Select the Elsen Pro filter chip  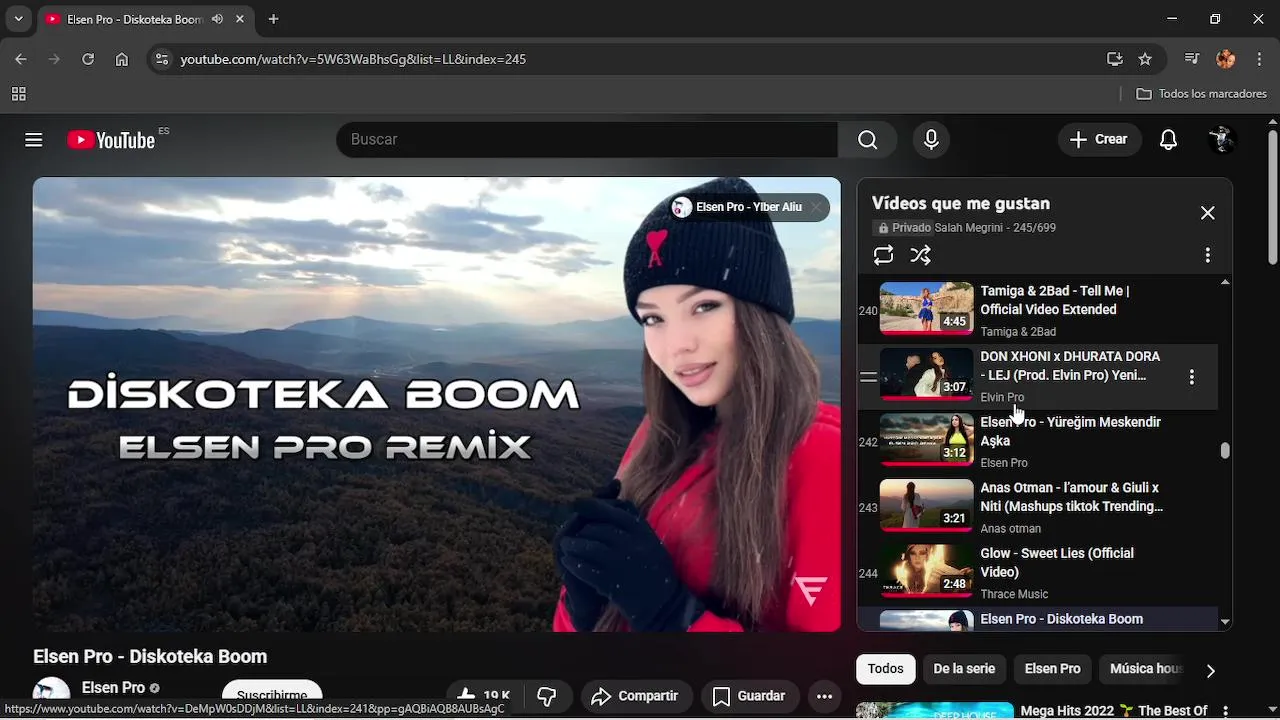coord(1052,669)
